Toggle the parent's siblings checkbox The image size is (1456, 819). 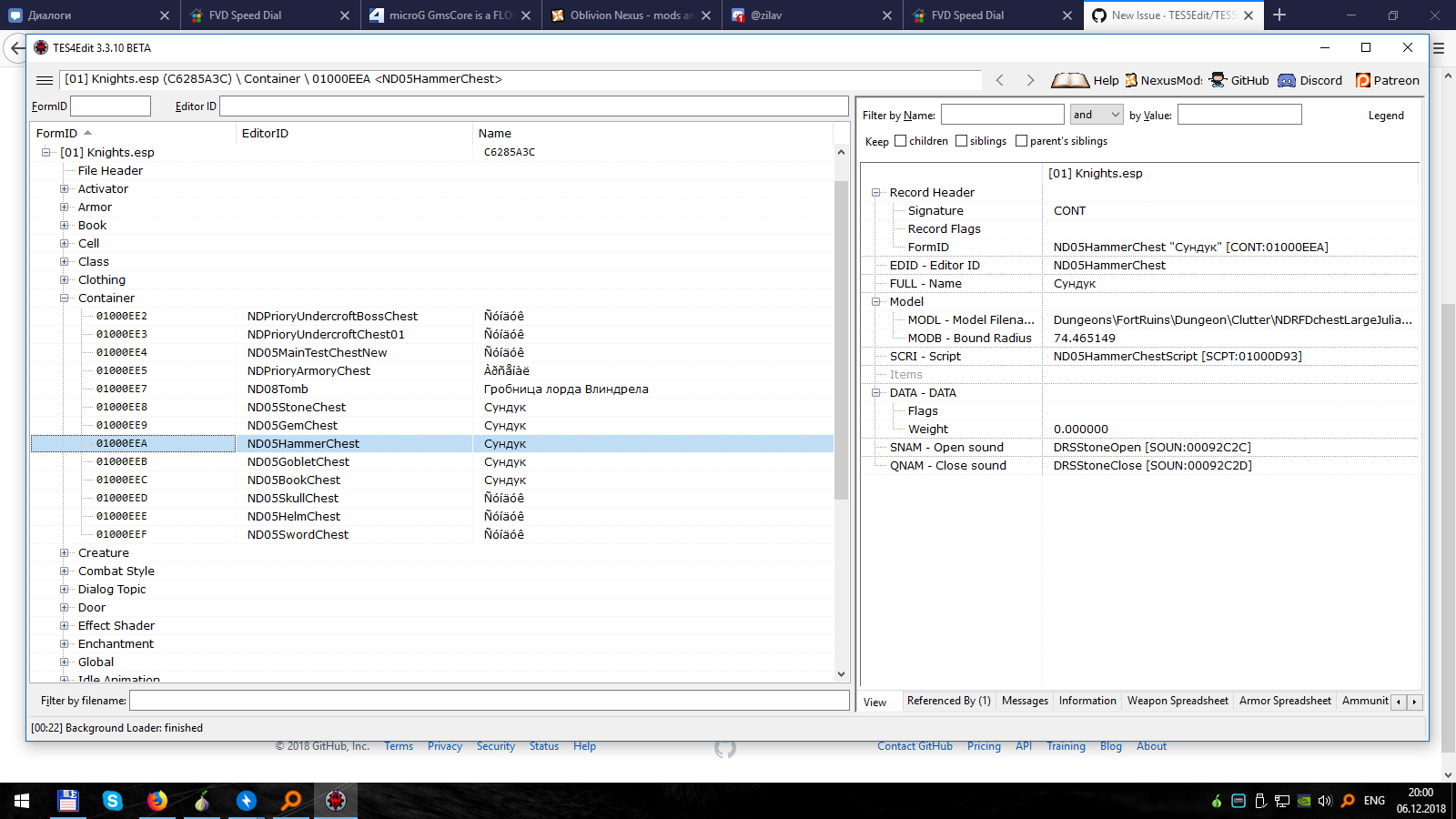click(1021, 141)
